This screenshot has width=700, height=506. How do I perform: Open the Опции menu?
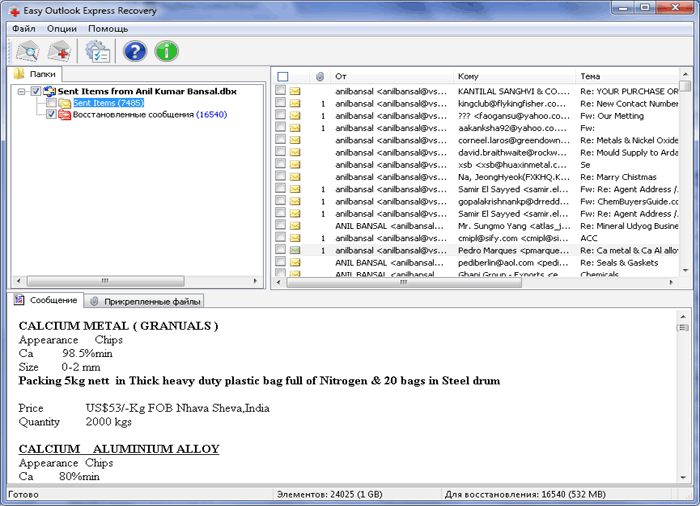click(61, 28)
